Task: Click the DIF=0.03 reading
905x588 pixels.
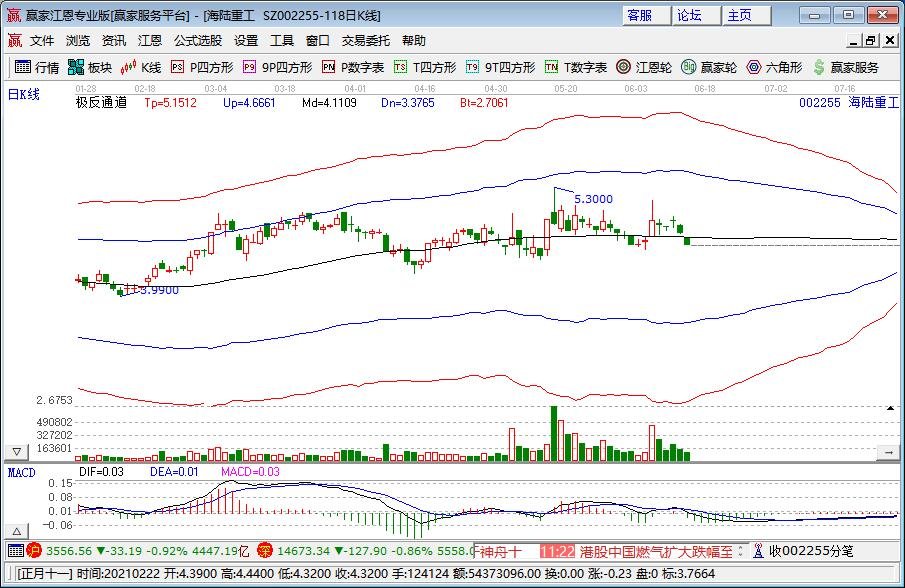Action: (102, 472)
